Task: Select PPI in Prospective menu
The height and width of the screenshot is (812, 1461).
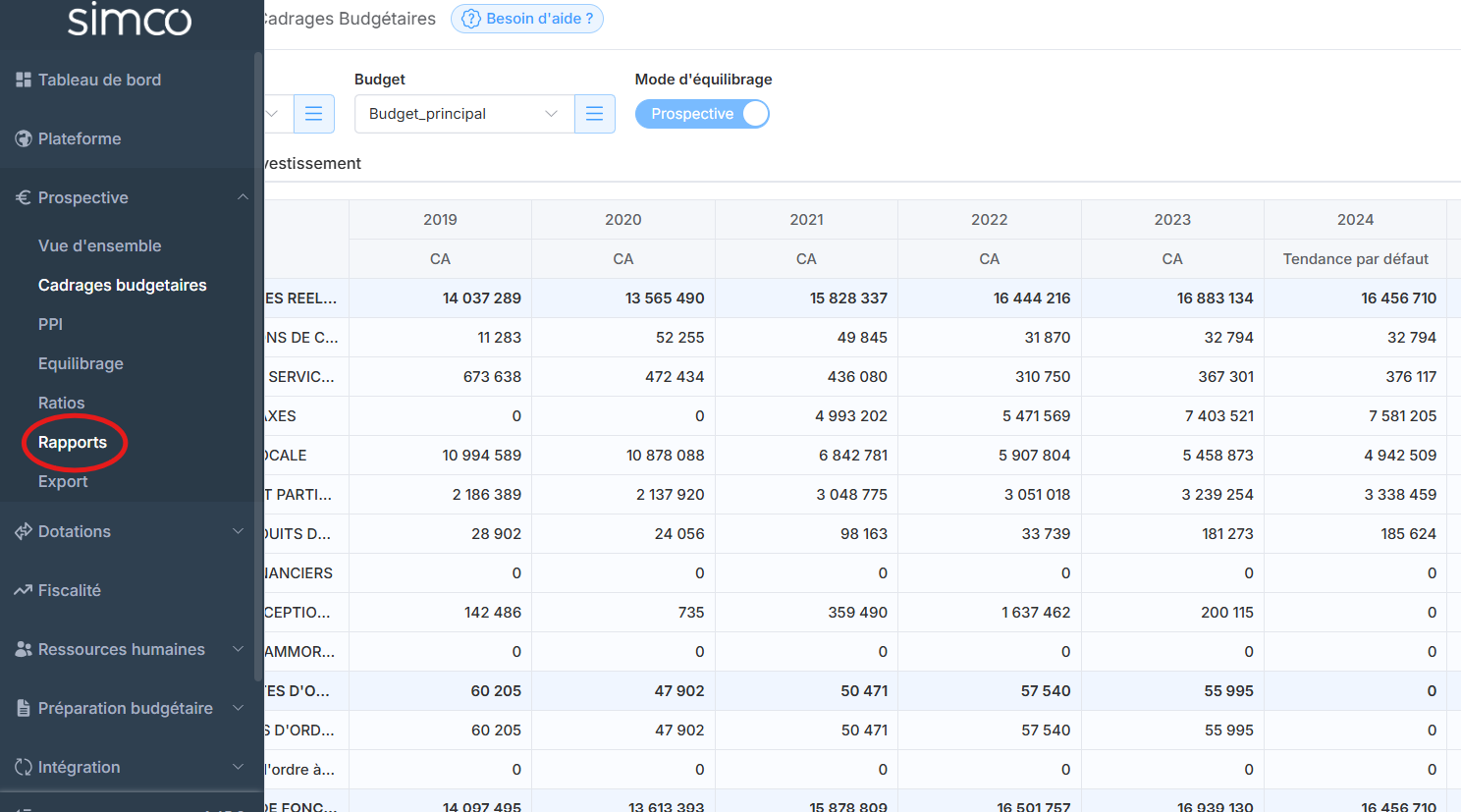Action: (50, 324)
